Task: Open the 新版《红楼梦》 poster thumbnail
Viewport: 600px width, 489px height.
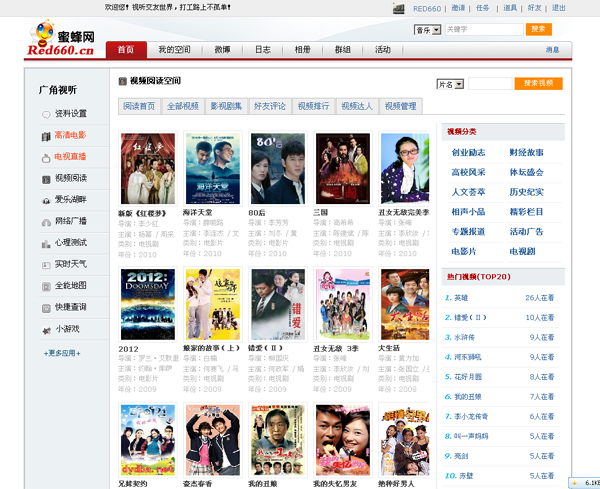Action: pos(148,168)
